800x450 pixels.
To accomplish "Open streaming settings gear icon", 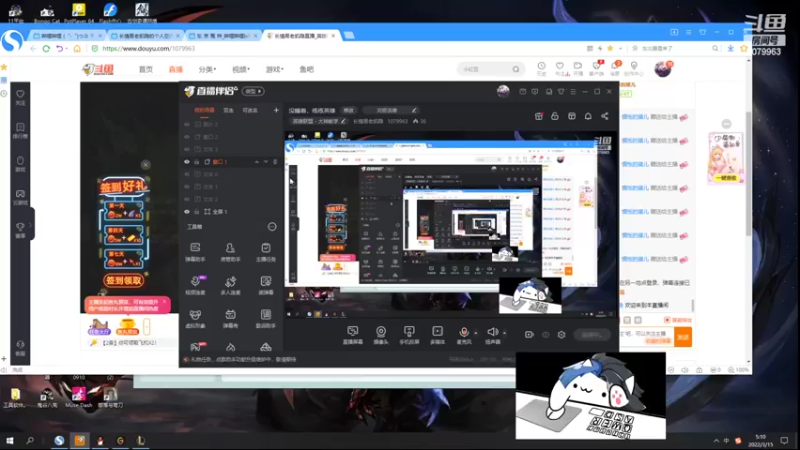I will pyautogui.click(x=561, y=335).
